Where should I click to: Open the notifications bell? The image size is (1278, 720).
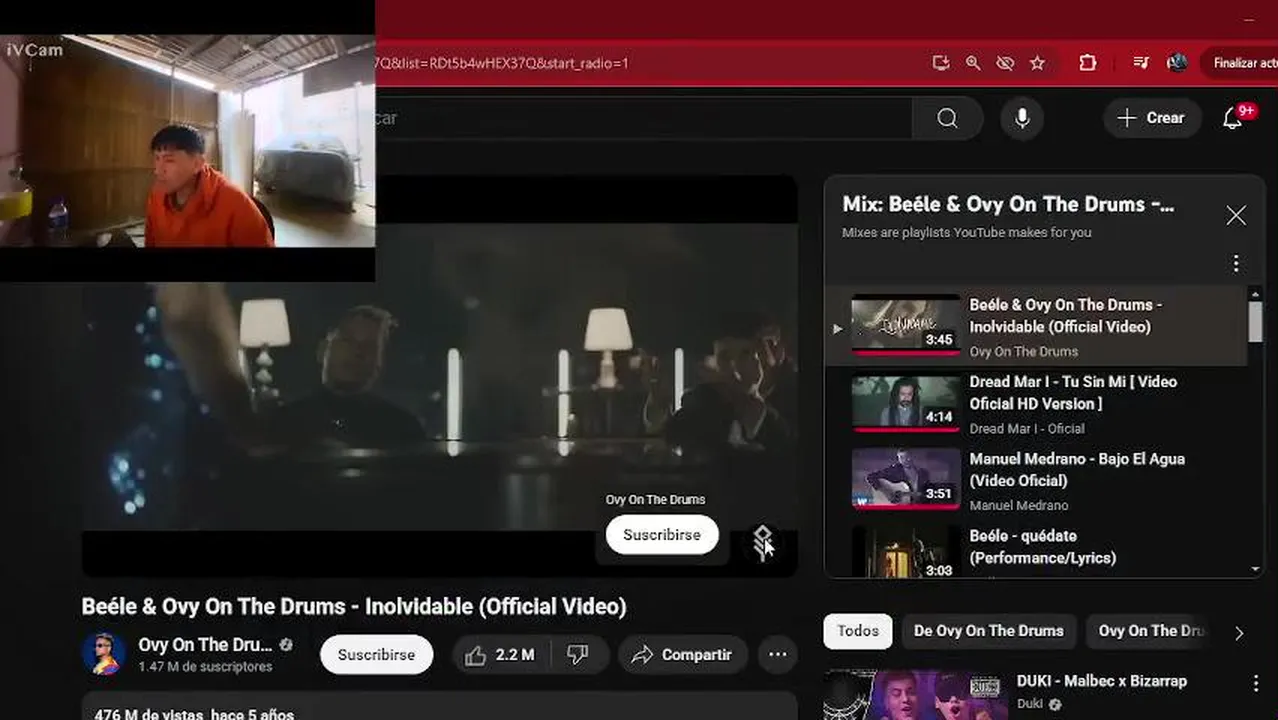[1233, 118]
